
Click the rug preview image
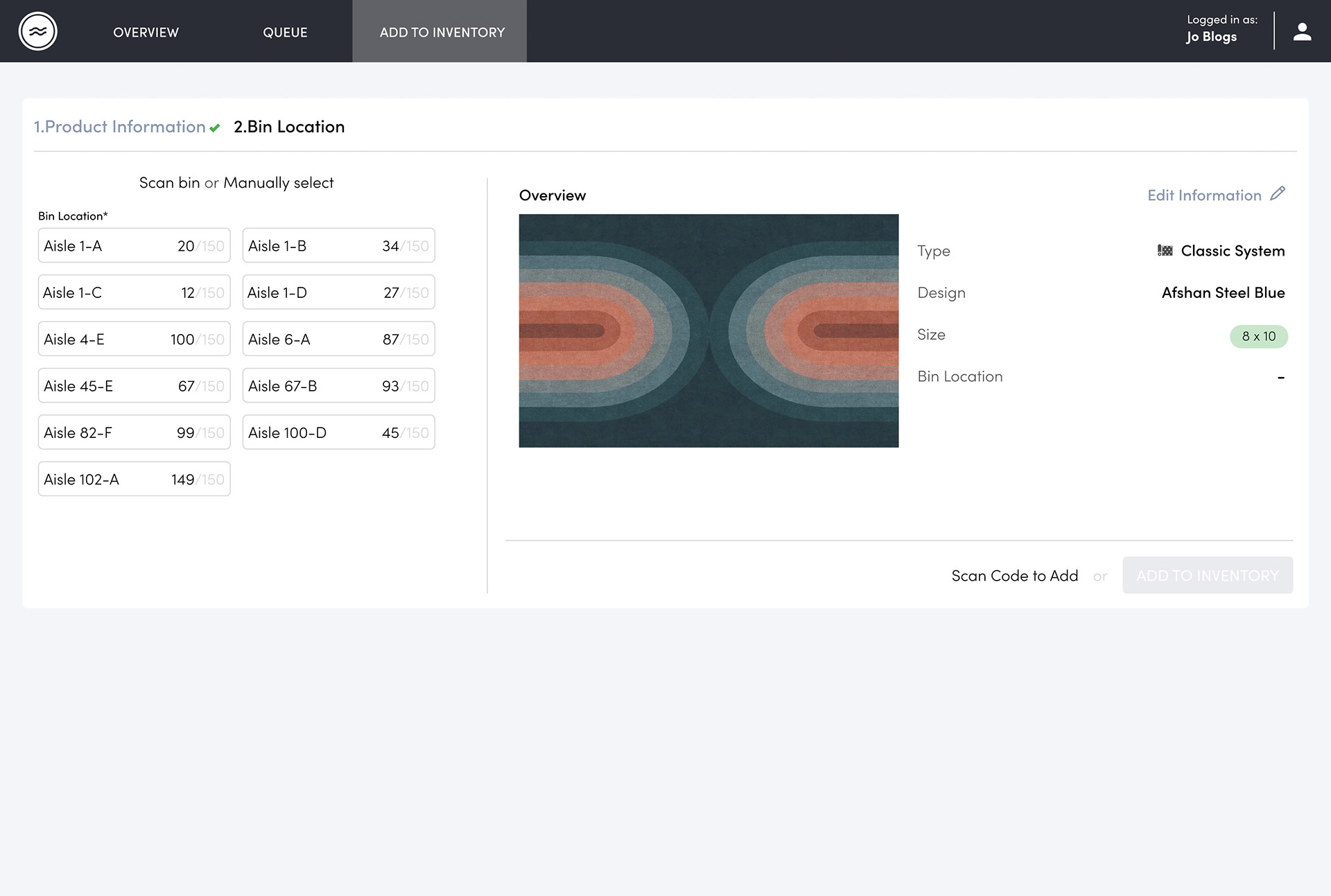[708, 331]
